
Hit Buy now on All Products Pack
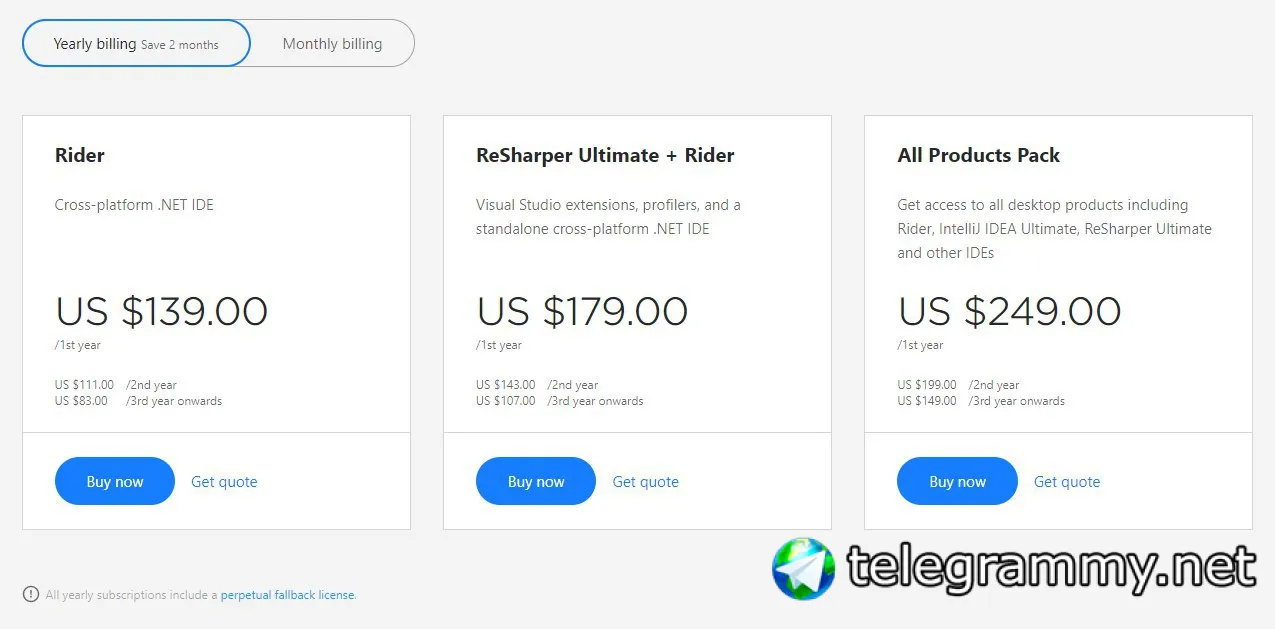point(956,481)
